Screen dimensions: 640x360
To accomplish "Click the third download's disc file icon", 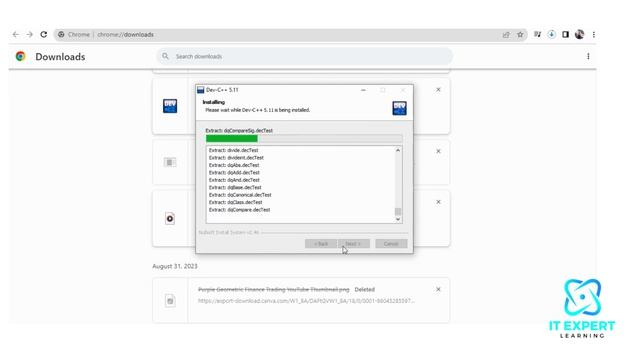I will (x=170, y=218).
